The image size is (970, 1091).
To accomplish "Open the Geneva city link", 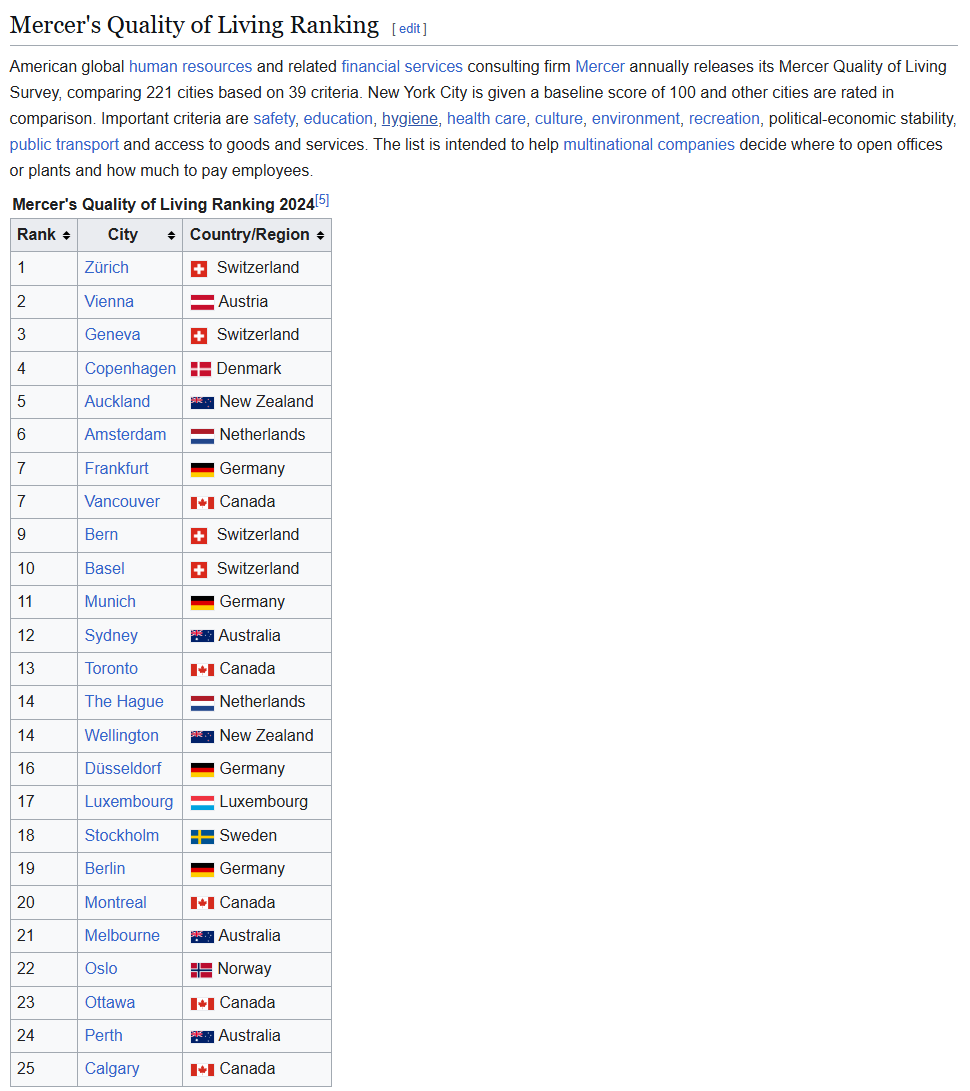I will (113, 335).
